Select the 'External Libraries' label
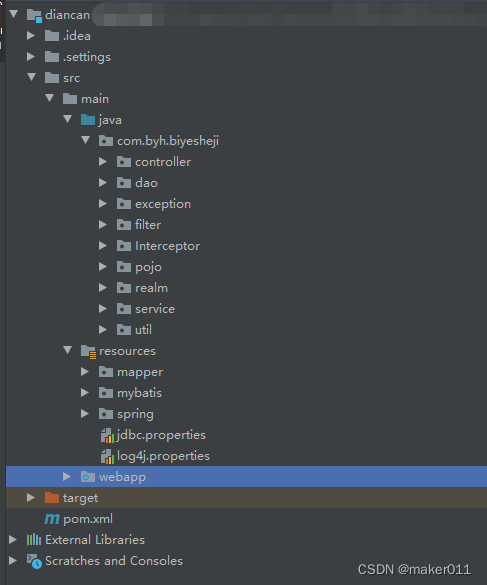487x585 pixels. click(95, 540)
